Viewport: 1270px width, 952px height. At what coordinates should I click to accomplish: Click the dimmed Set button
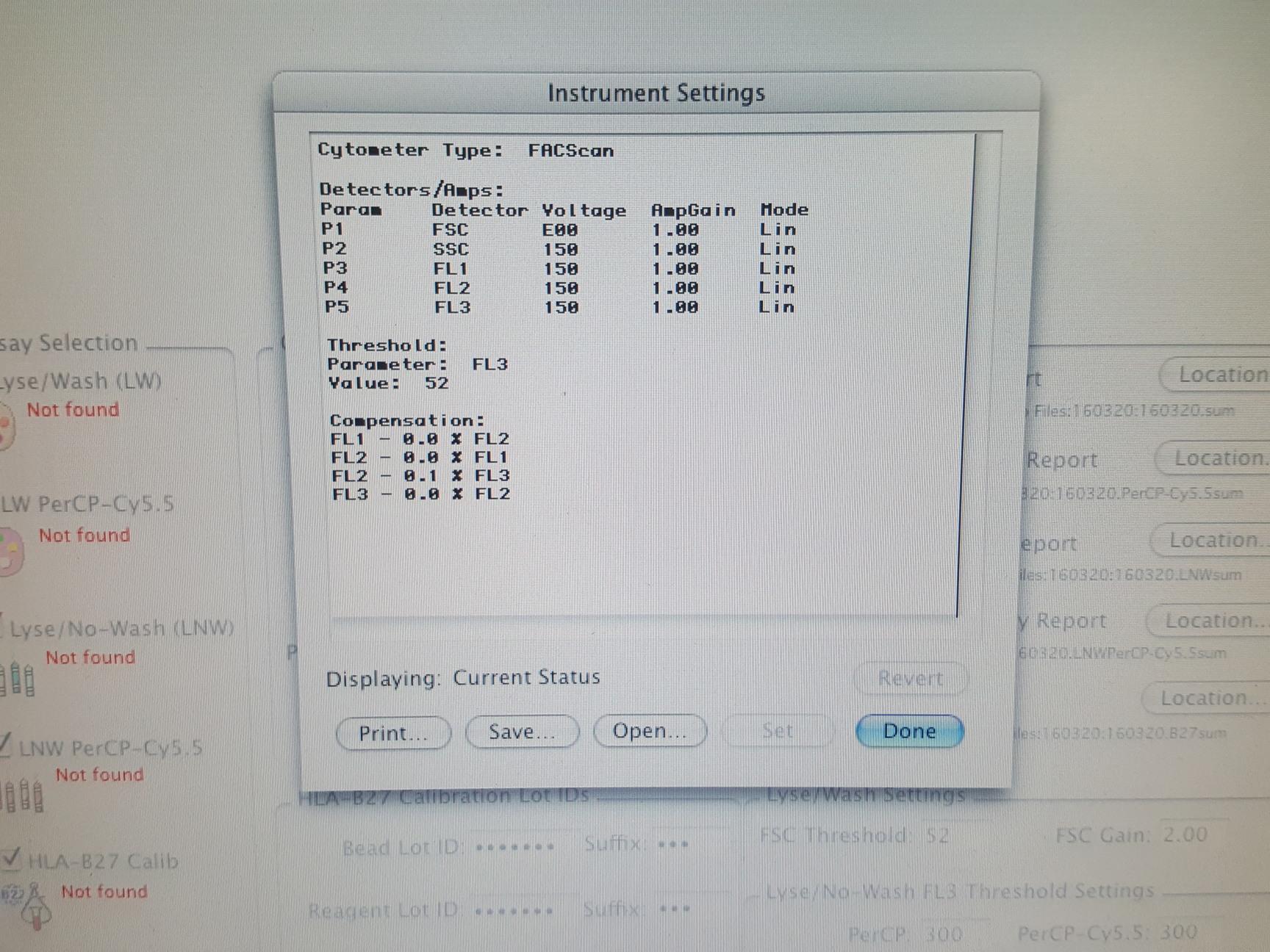coord(778,731)
